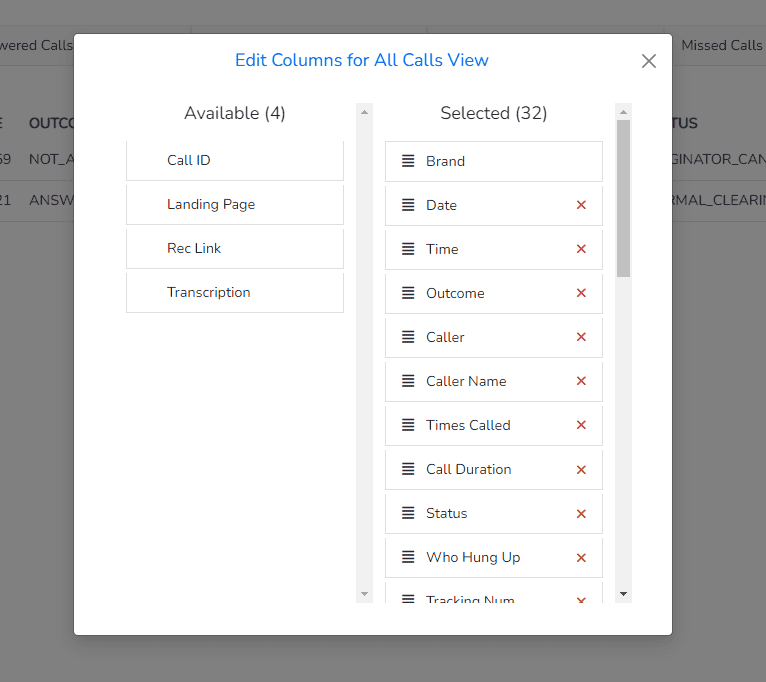Viewport: 766px width, 682px height.
Task: Remove the Time column via red X
Action: [x=581, y=249]
